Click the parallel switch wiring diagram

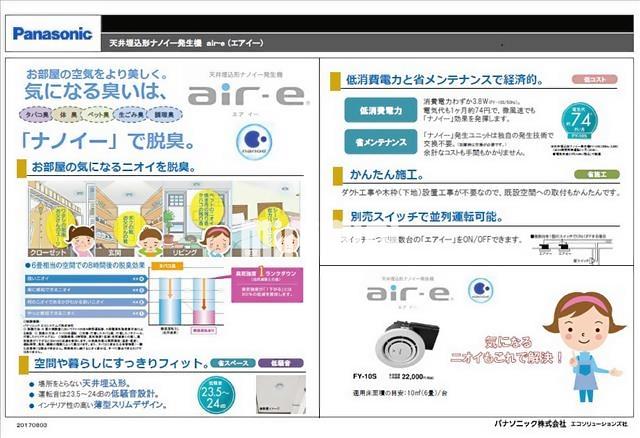(x=572, y=249)
